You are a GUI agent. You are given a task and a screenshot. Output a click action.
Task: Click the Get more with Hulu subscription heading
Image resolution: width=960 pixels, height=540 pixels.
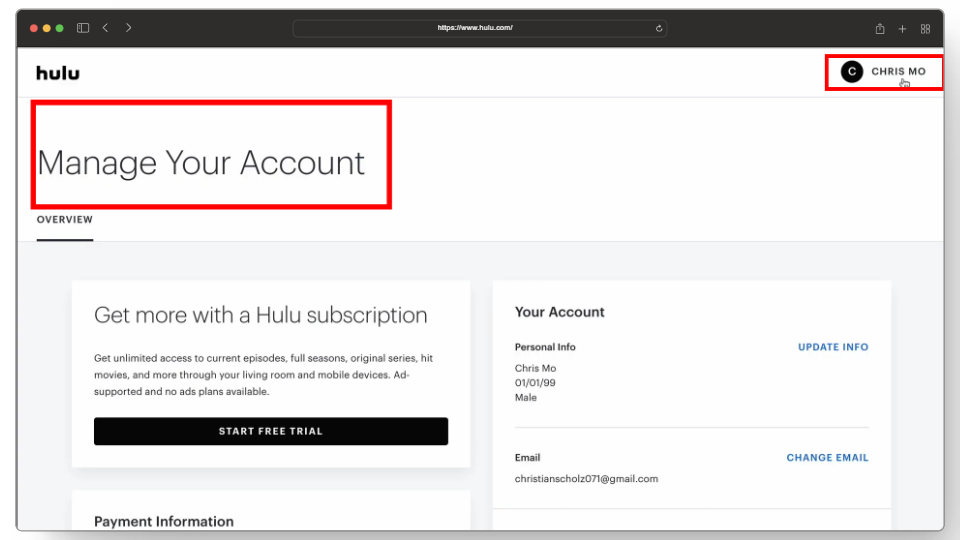tap(260, 315)
